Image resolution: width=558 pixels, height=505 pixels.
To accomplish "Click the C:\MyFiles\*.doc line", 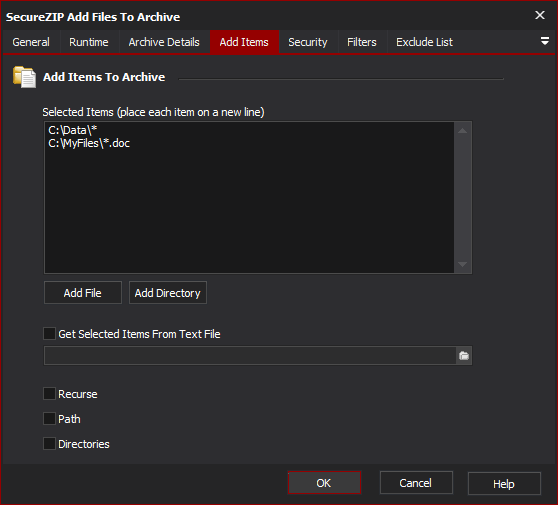I will coord(89,143).
